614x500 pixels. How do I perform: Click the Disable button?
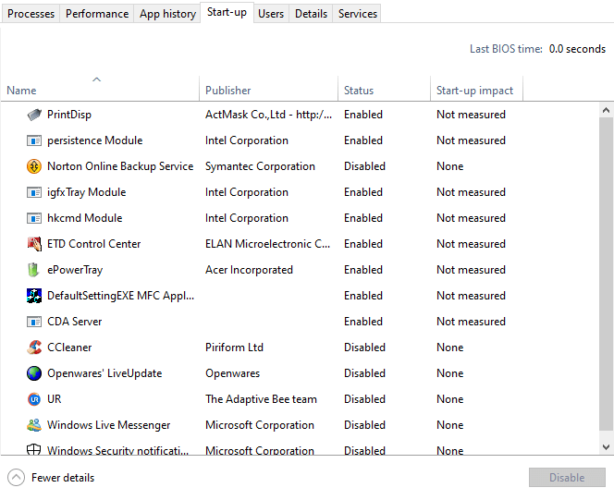pos(567,477)
